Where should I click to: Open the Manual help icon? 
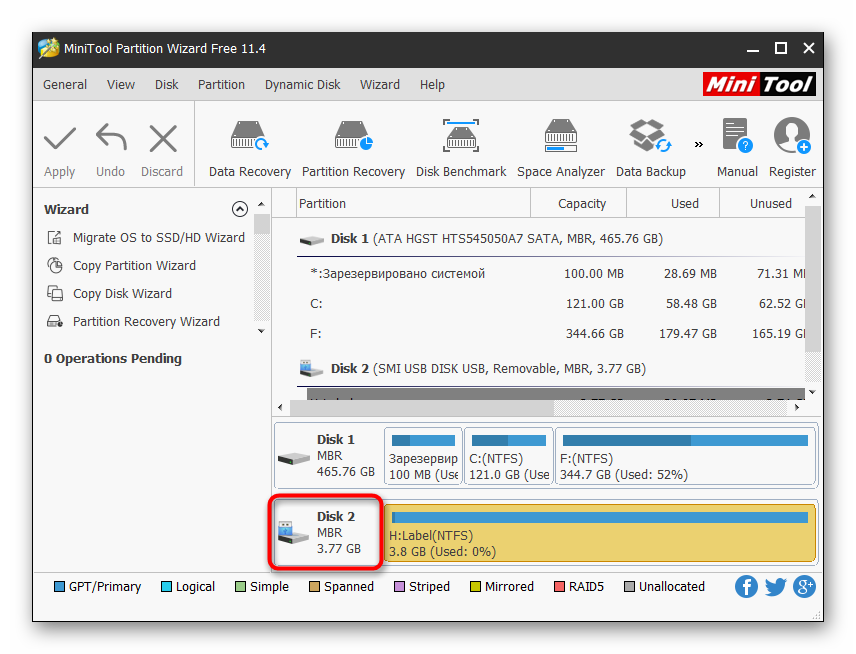[737, 148]
